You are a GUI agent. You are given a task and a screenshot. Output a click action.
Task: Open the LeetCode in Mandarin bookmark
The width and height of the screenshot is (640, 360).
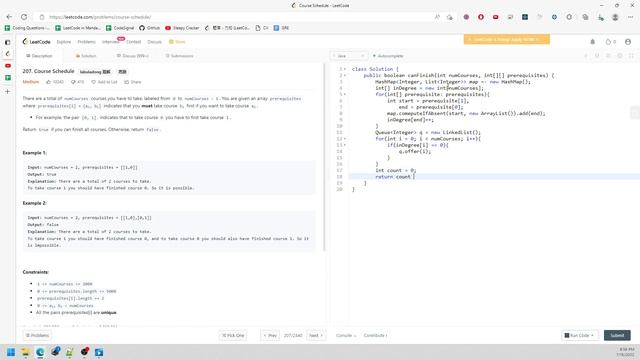pyautogui.click(x=78, y=28)
